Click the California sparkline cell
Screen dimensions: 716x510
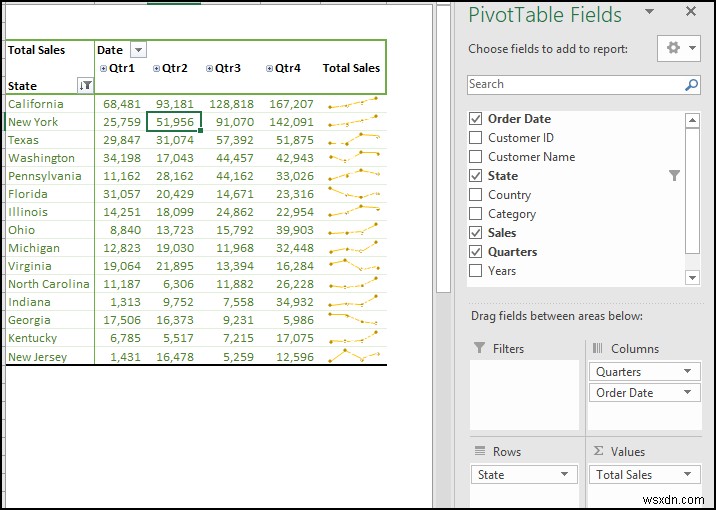point(353,104)
